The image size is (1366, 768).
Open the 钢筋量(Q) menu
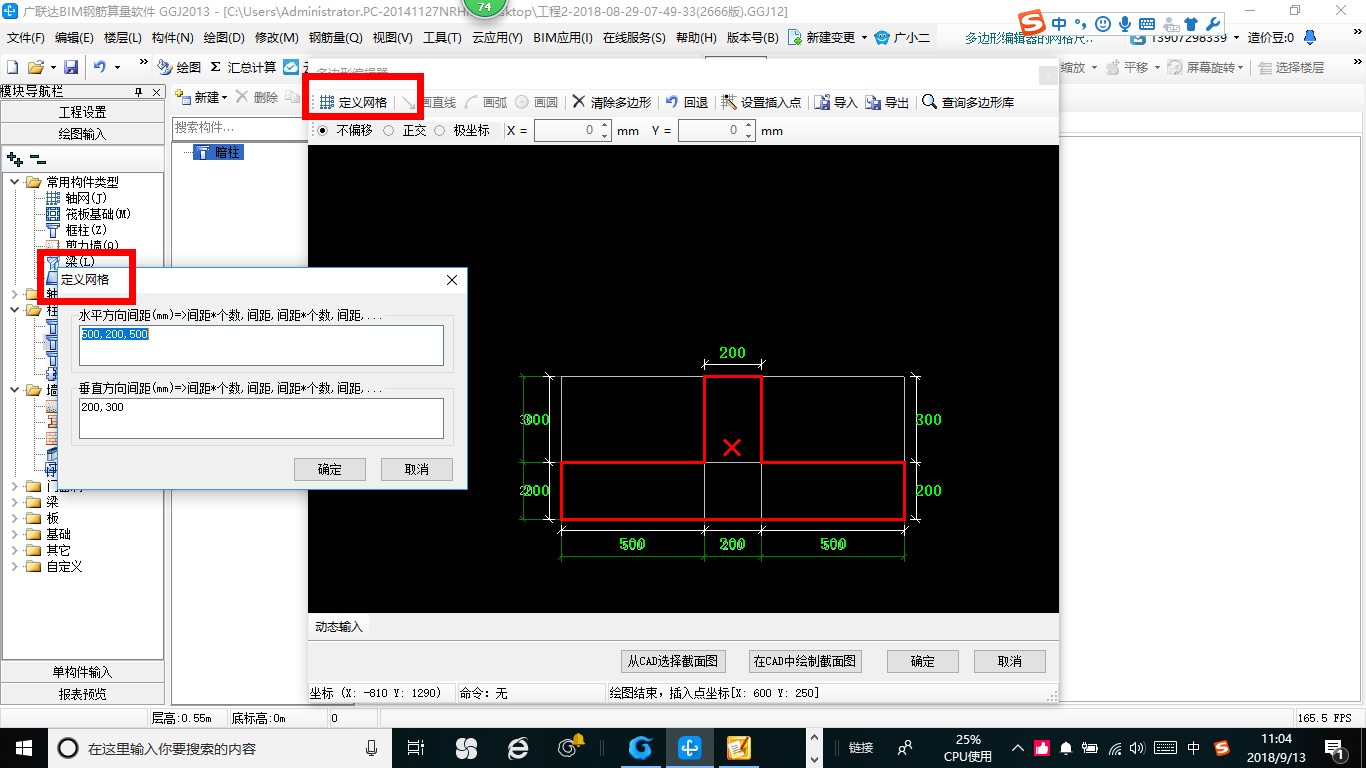[336, 38]
